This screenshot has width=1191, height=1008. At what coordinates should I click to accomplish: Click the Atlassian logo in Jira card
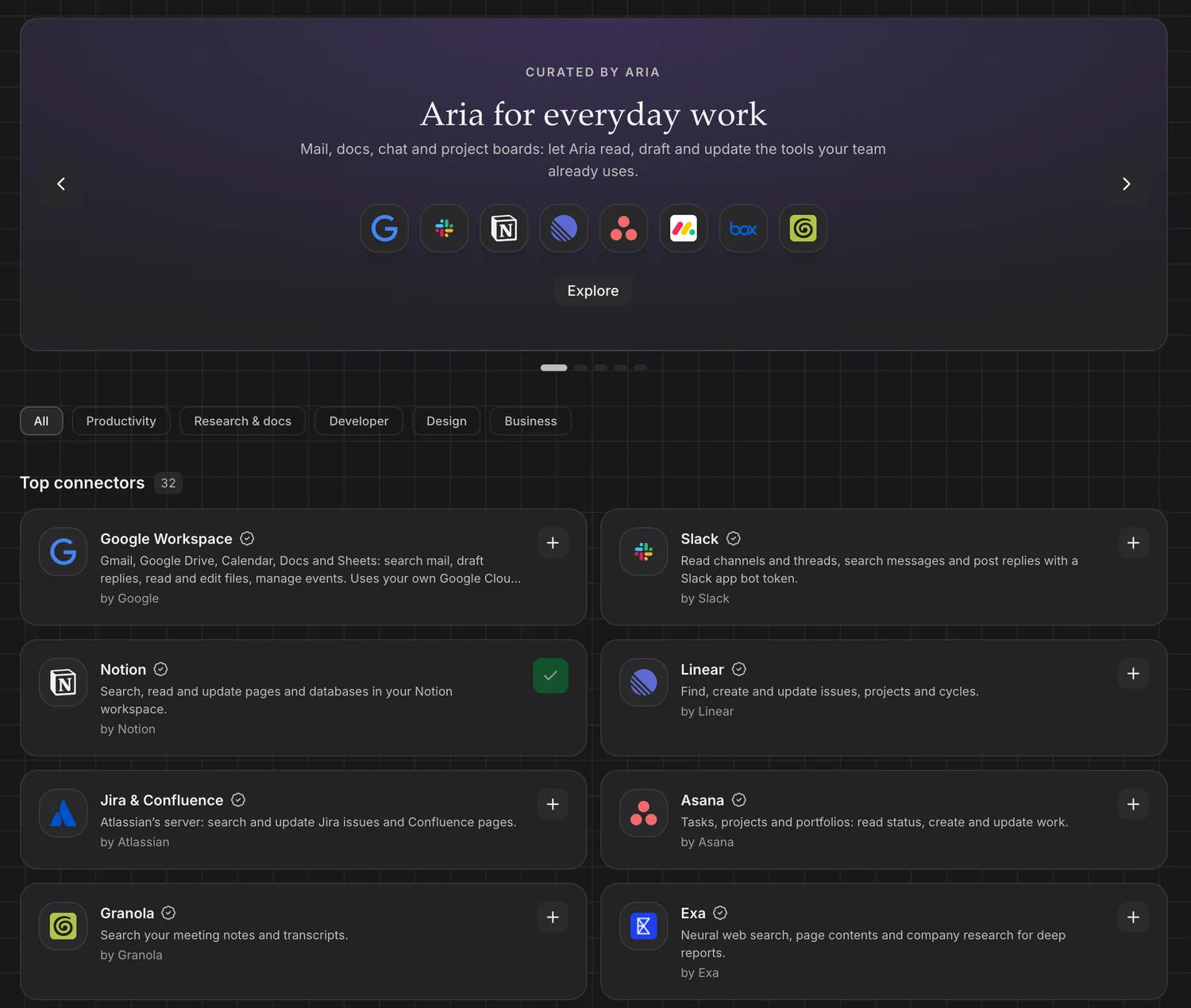(63, 814)
